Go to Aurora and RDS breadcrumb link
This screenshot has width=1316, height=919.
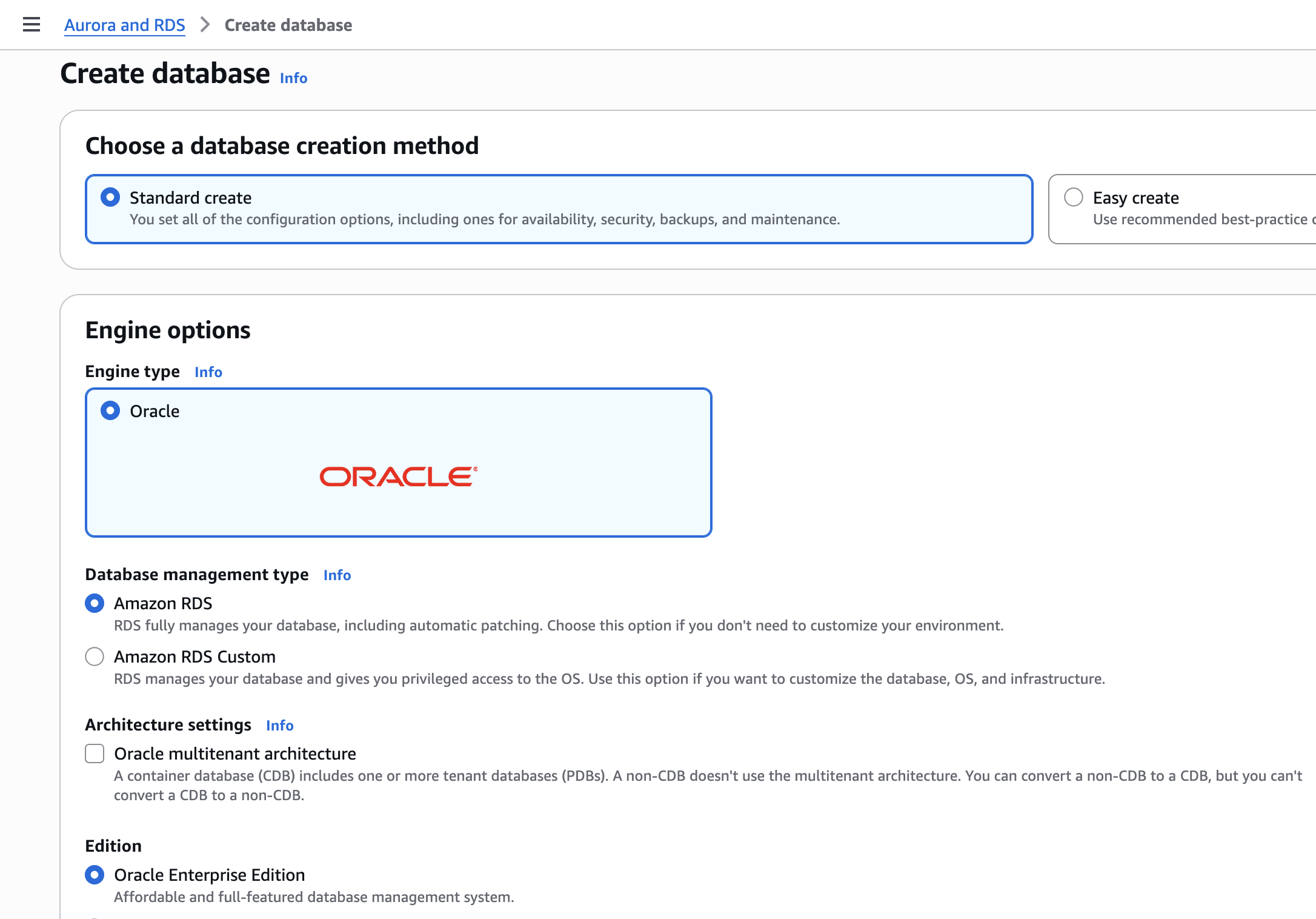(125, 25)
